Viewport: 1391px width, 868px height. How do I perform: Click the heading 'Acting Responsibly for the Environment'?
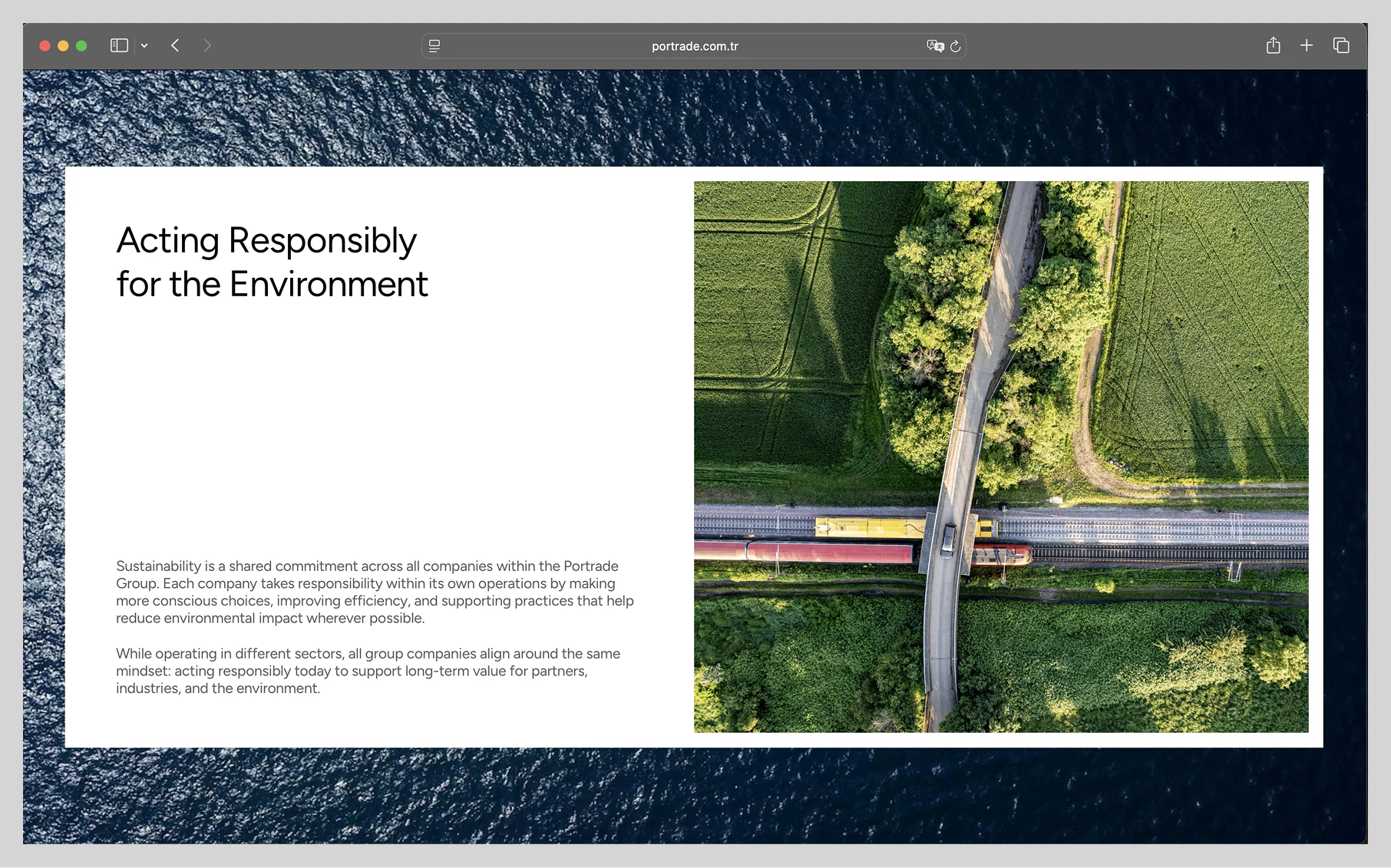click(x=272, y=262)
